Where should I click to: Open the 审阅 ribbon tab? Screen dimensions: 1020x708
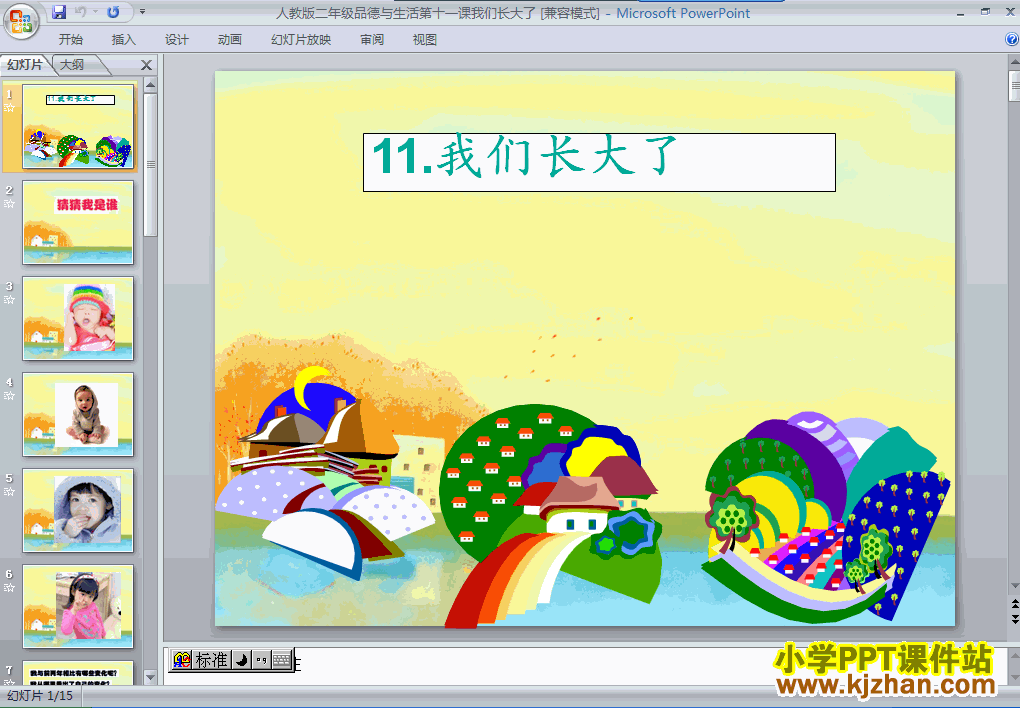372,40
